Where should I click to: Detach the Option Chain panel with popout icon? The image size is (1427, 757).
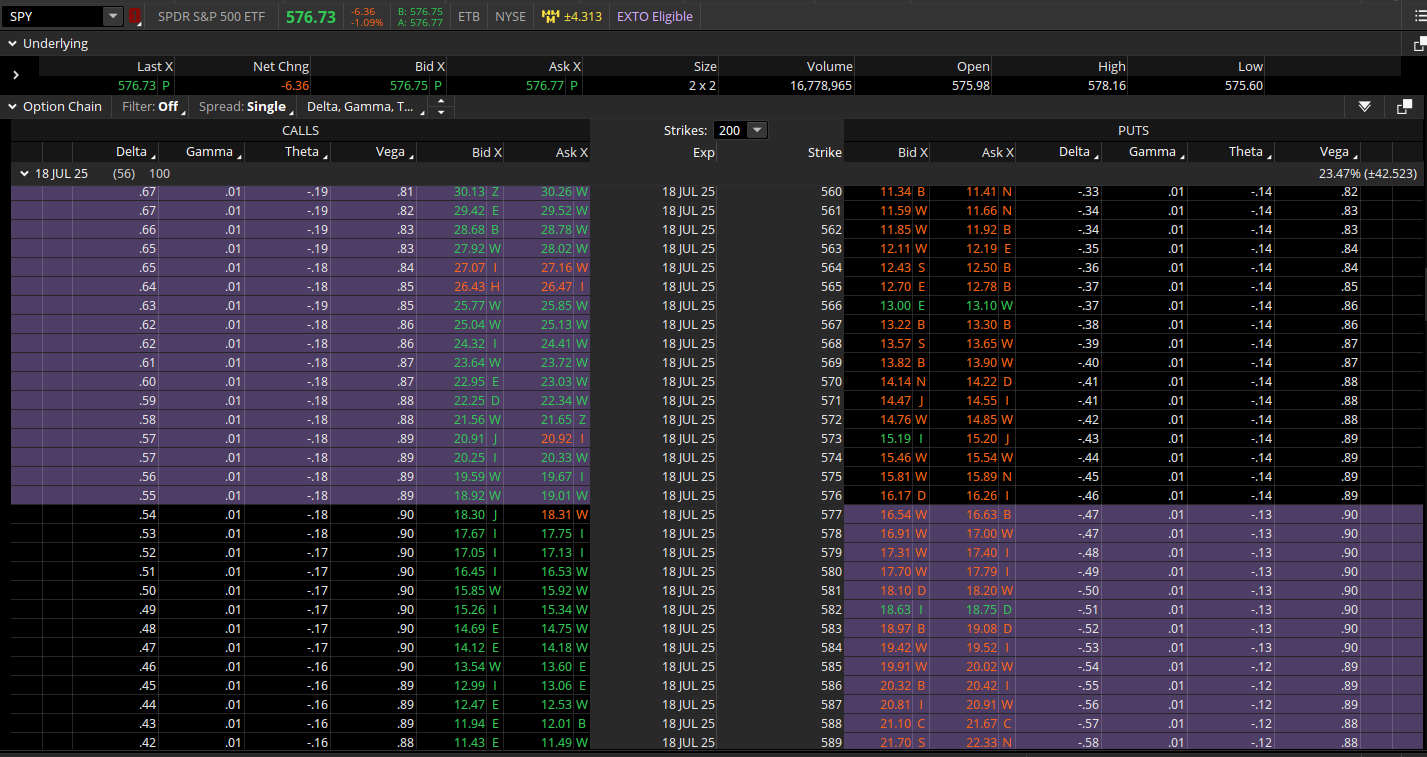point(1404,107)
